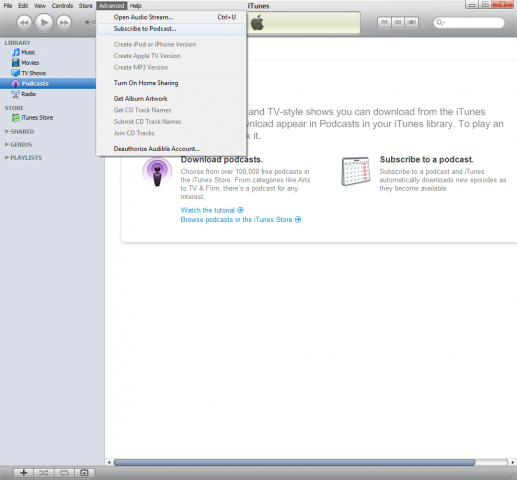The width and height of the screenshot is (517, 480).
Task: Click Create MP3 Version
Action: pos(171,67)
